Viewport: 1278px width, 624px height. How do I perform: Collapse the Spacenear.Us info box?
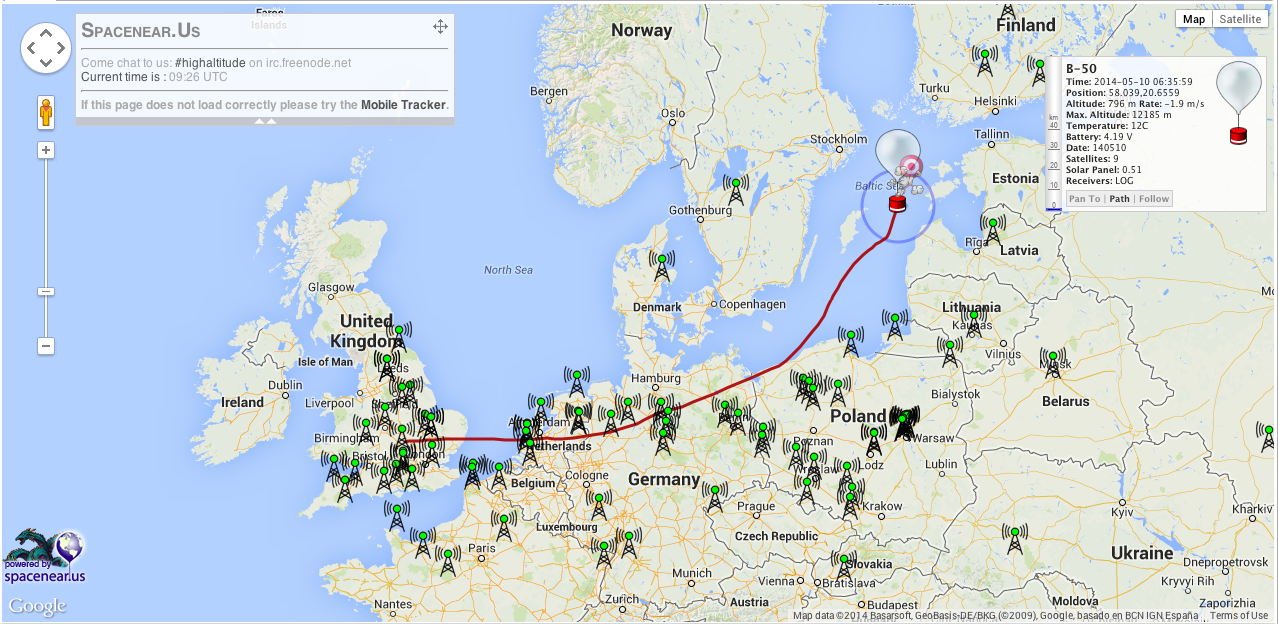[x=265, y=121]
